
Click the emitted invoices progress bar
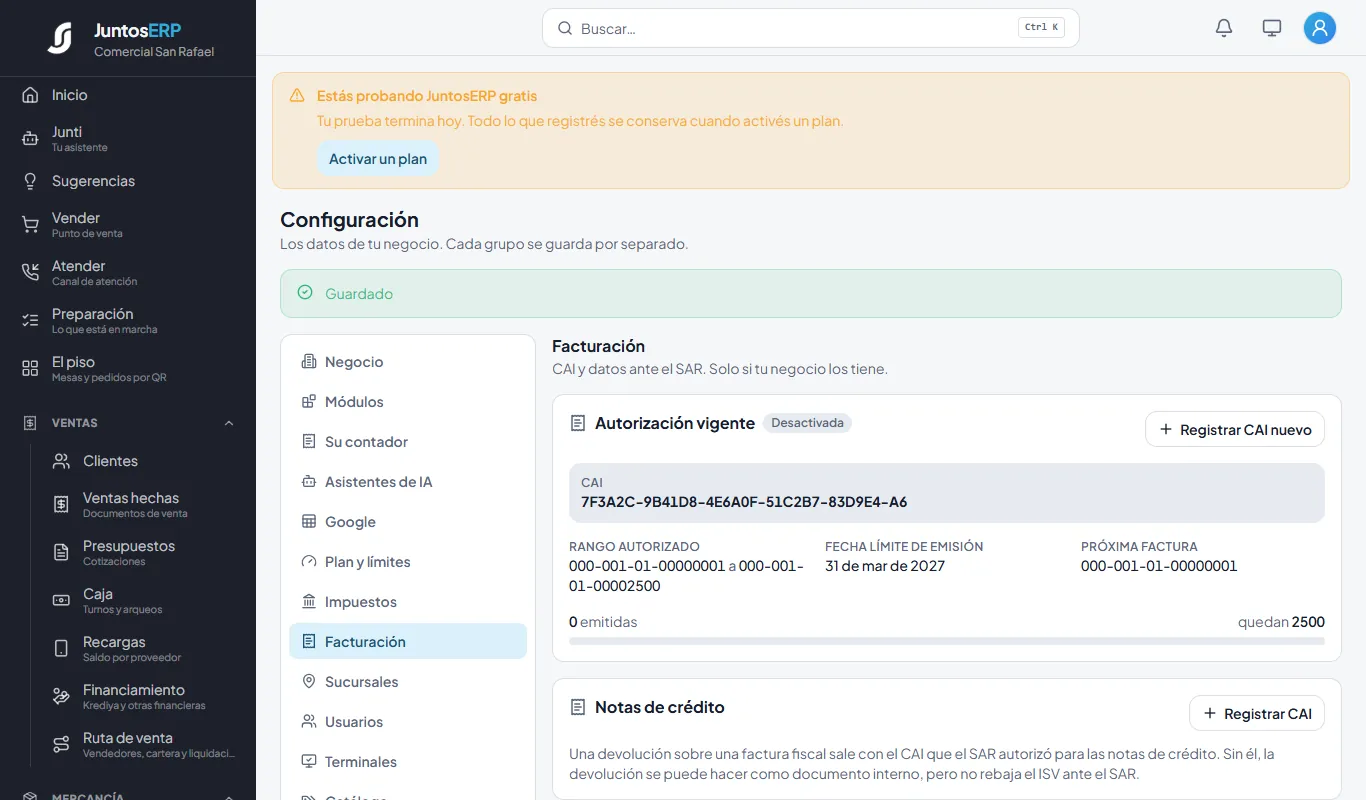tap(947, 641)
